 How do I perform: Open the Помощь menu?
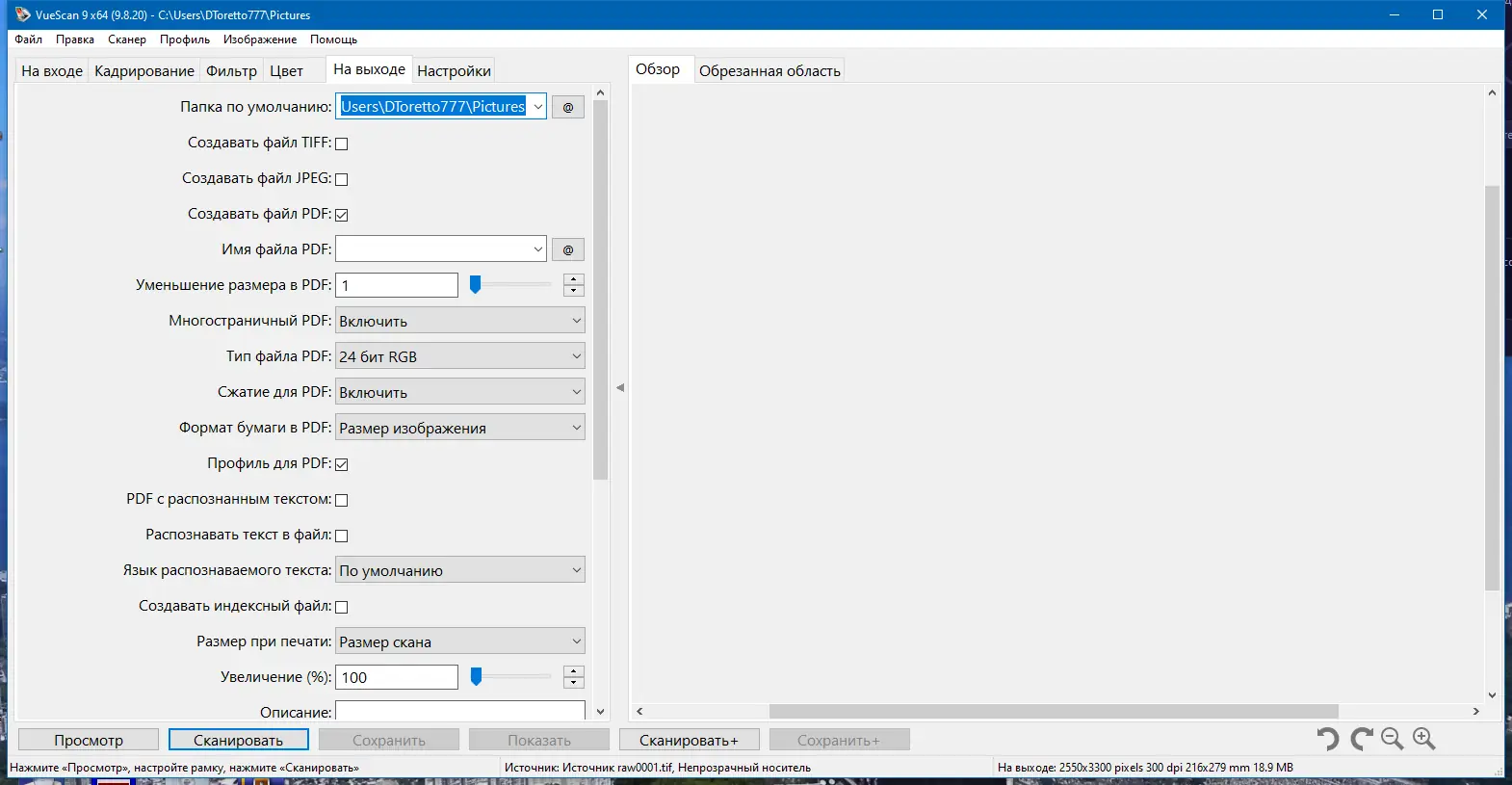click(x=333, y=39)
